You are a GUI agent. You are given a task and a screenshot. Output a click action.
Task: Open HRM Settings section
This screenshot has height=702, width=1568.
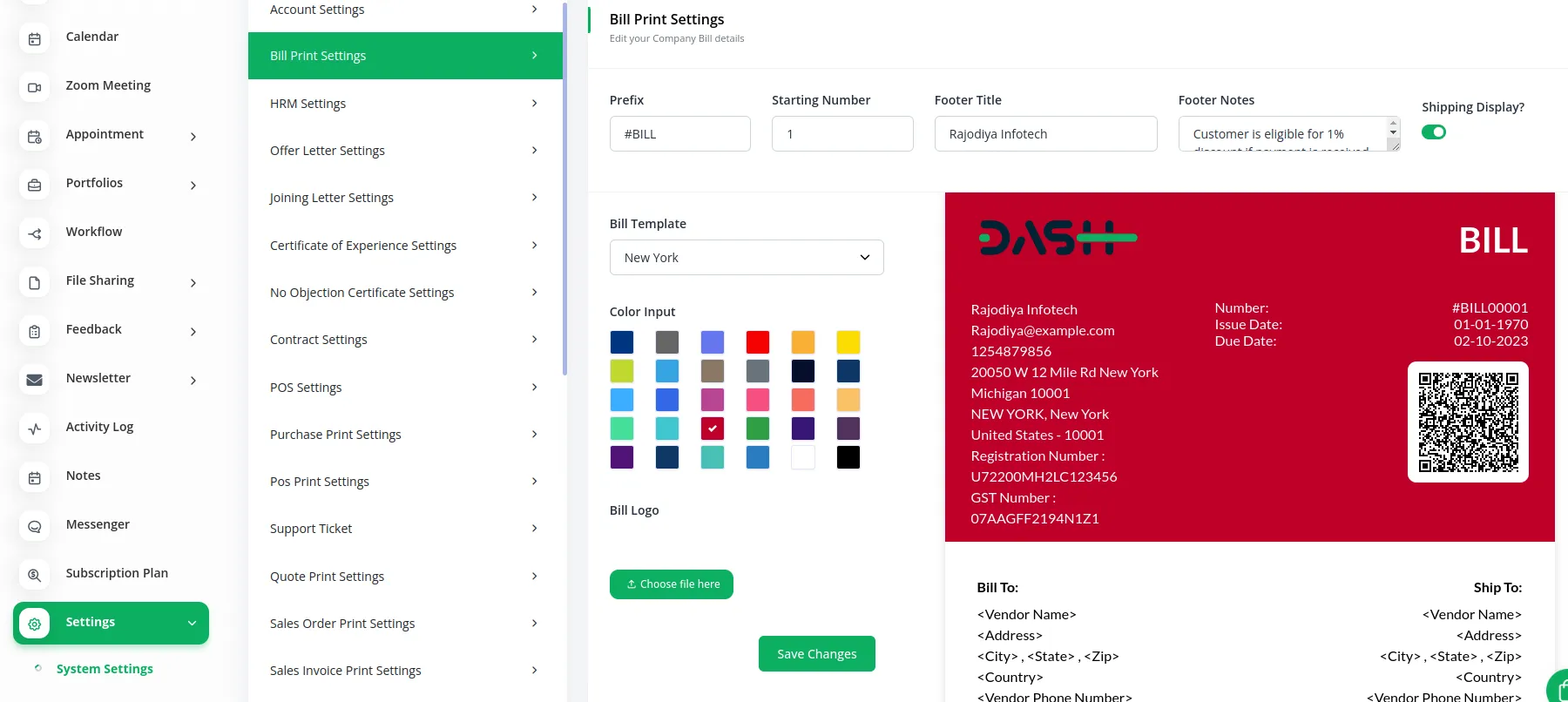tap(404, 104)
